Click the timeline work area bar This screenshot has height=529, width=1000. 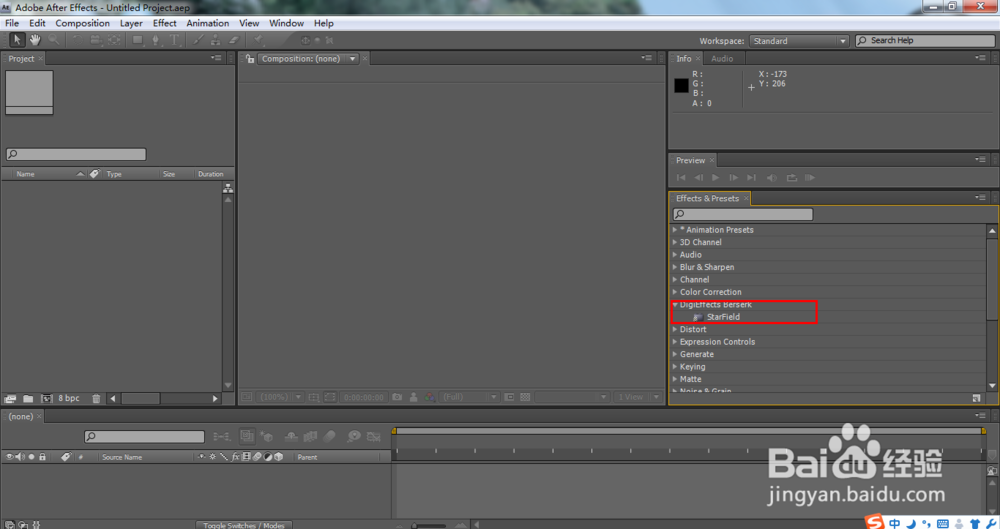pos(689,431)
